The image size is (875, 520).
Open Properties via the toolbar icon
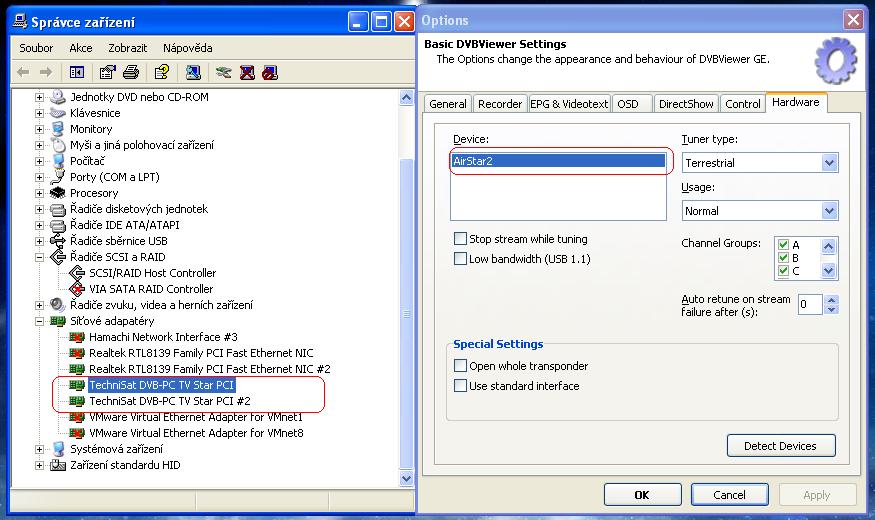107,72
